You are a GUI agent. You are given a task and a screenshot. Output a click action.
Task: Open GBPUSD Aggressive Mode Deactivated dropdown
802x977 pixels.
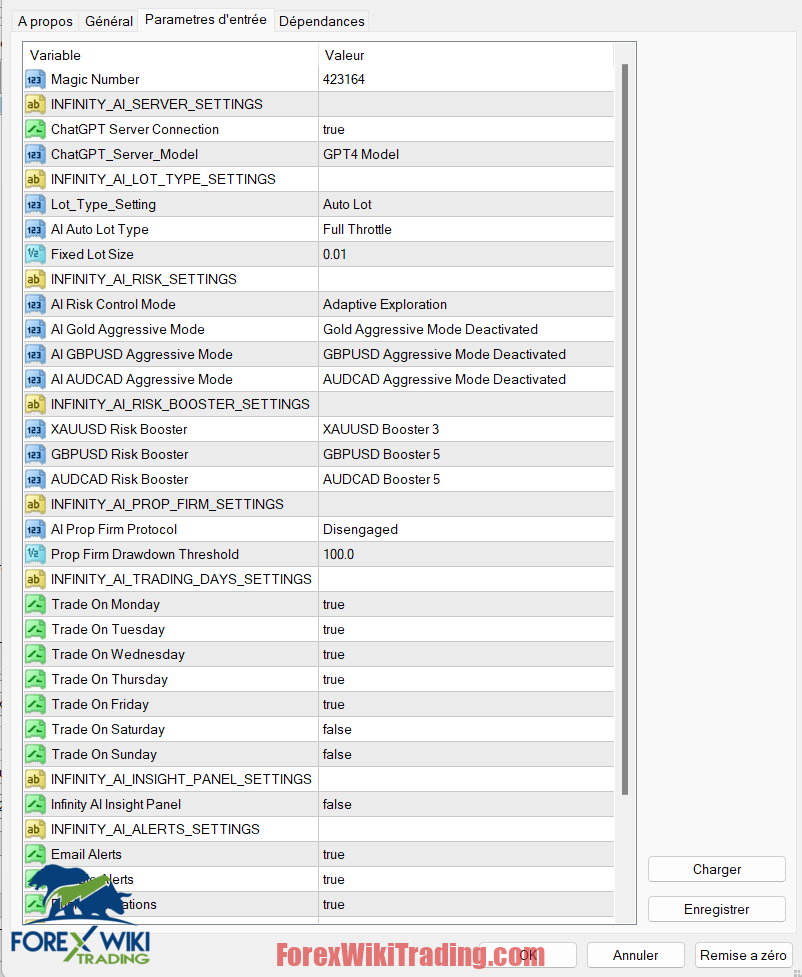tap(466, 355)
